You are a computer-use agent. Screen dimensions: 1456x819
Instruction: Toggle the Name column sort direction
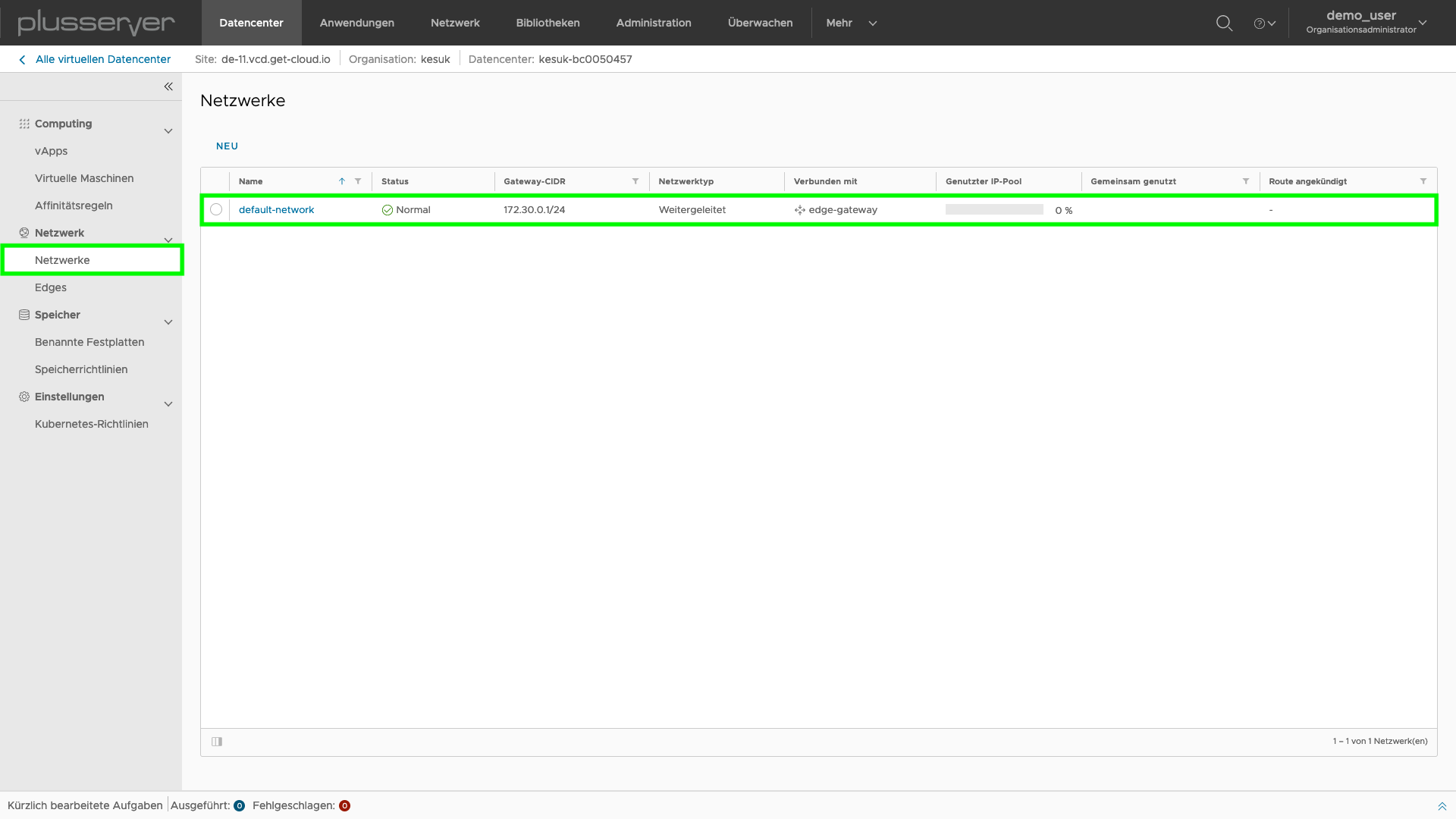point(341,181)
